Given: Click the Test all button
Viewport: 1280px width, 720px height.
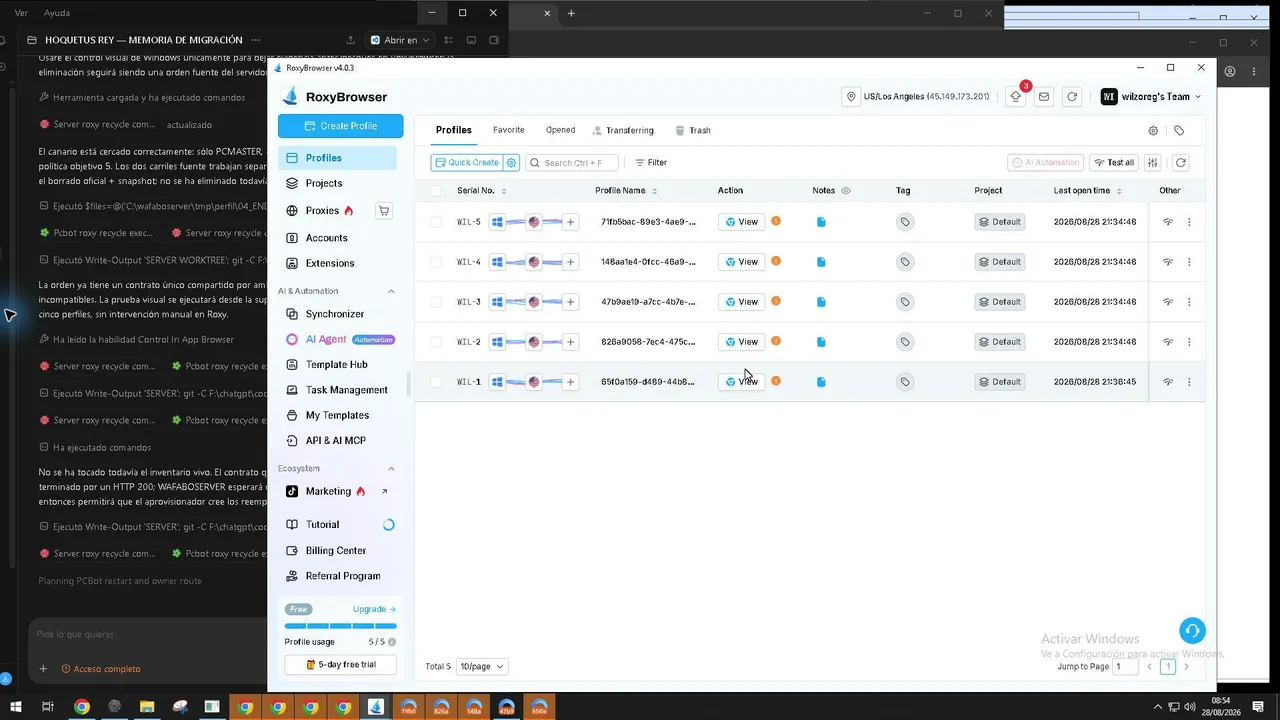Looking at the screenshot, I should tap(1113, 163).
